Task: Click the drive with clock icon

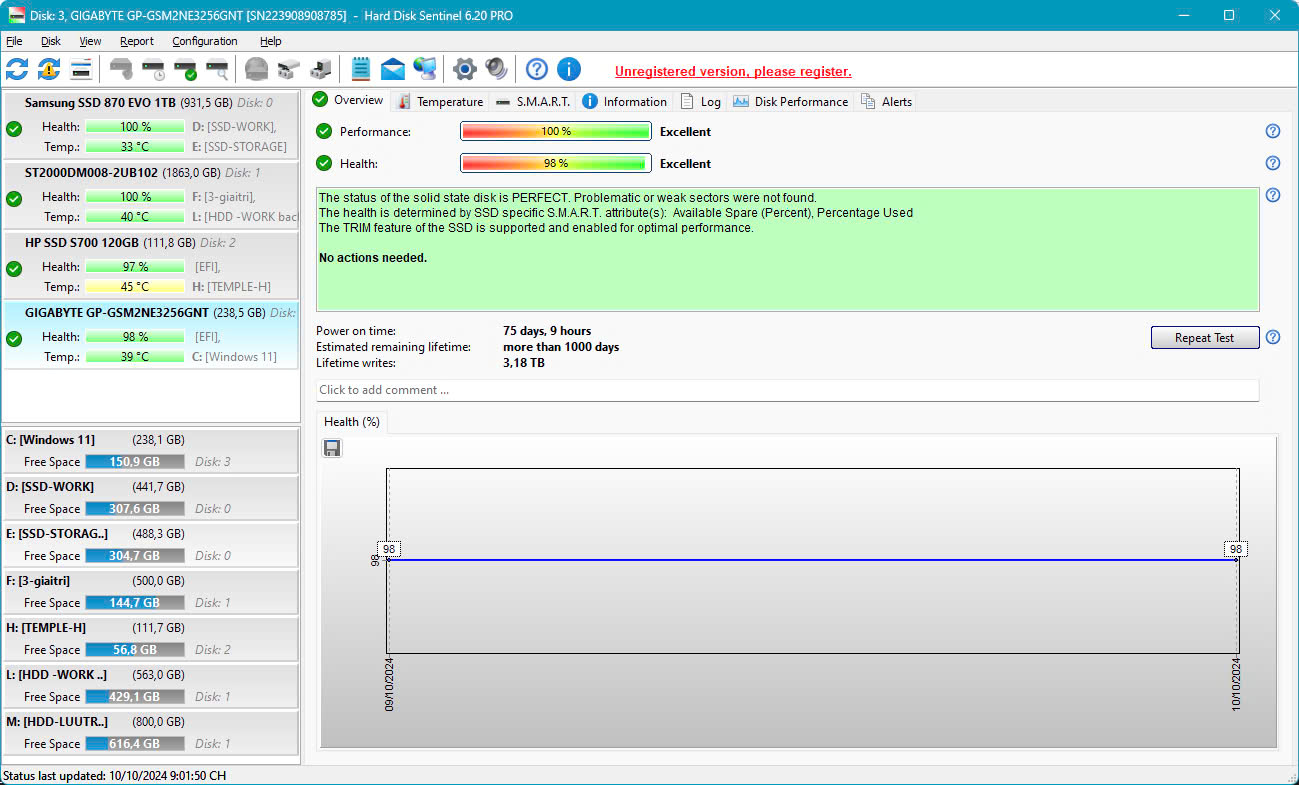Action: tap(153, 69)
